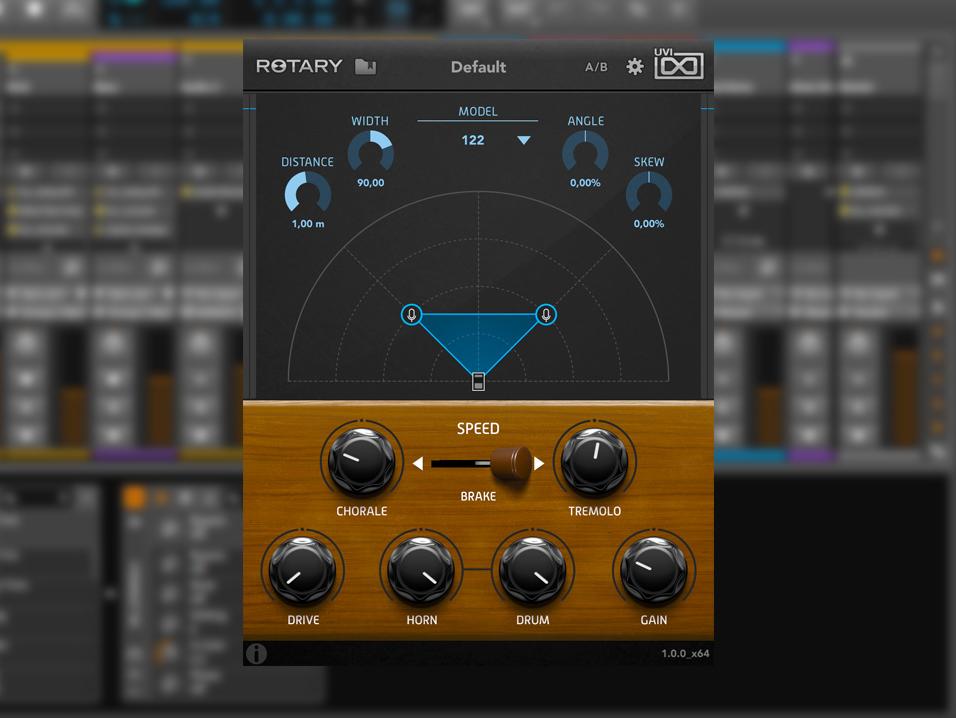Open the preset browser folder icon
This screenshot has width=956, height=718.
(365, 67)
